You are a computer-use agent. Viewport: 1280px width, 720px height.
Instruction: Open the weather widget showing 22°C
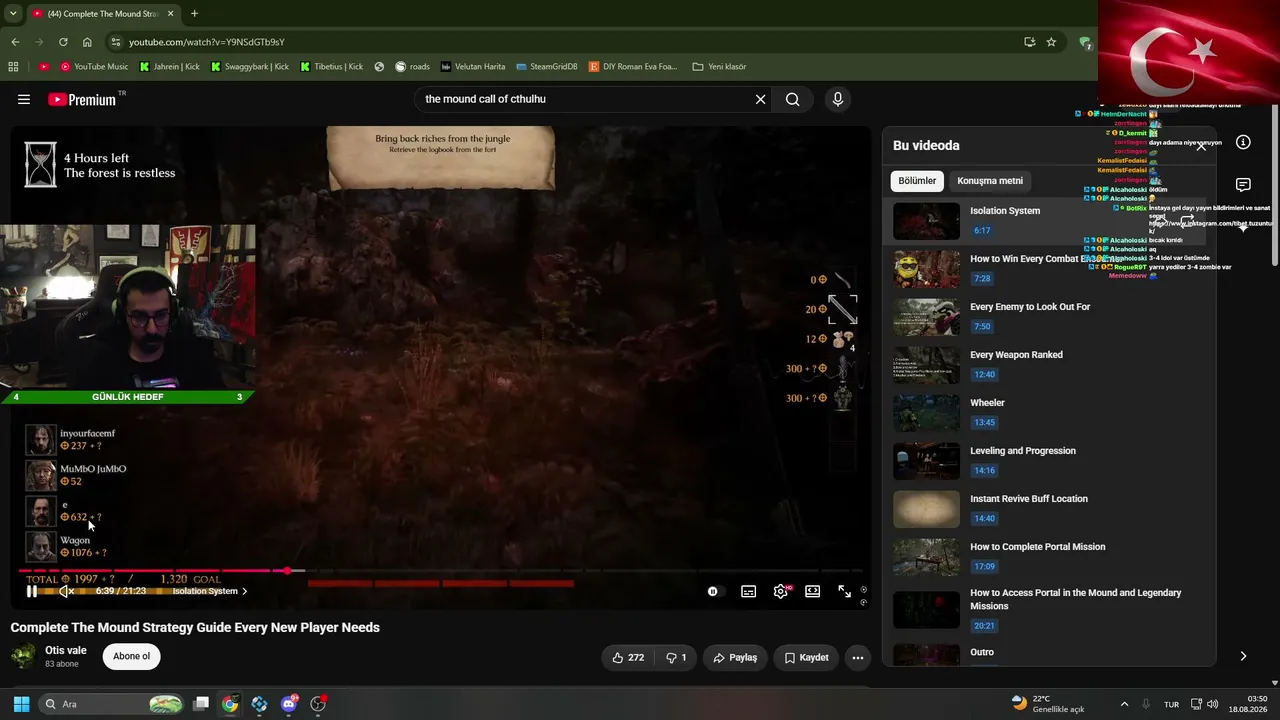coord(1048,704)
